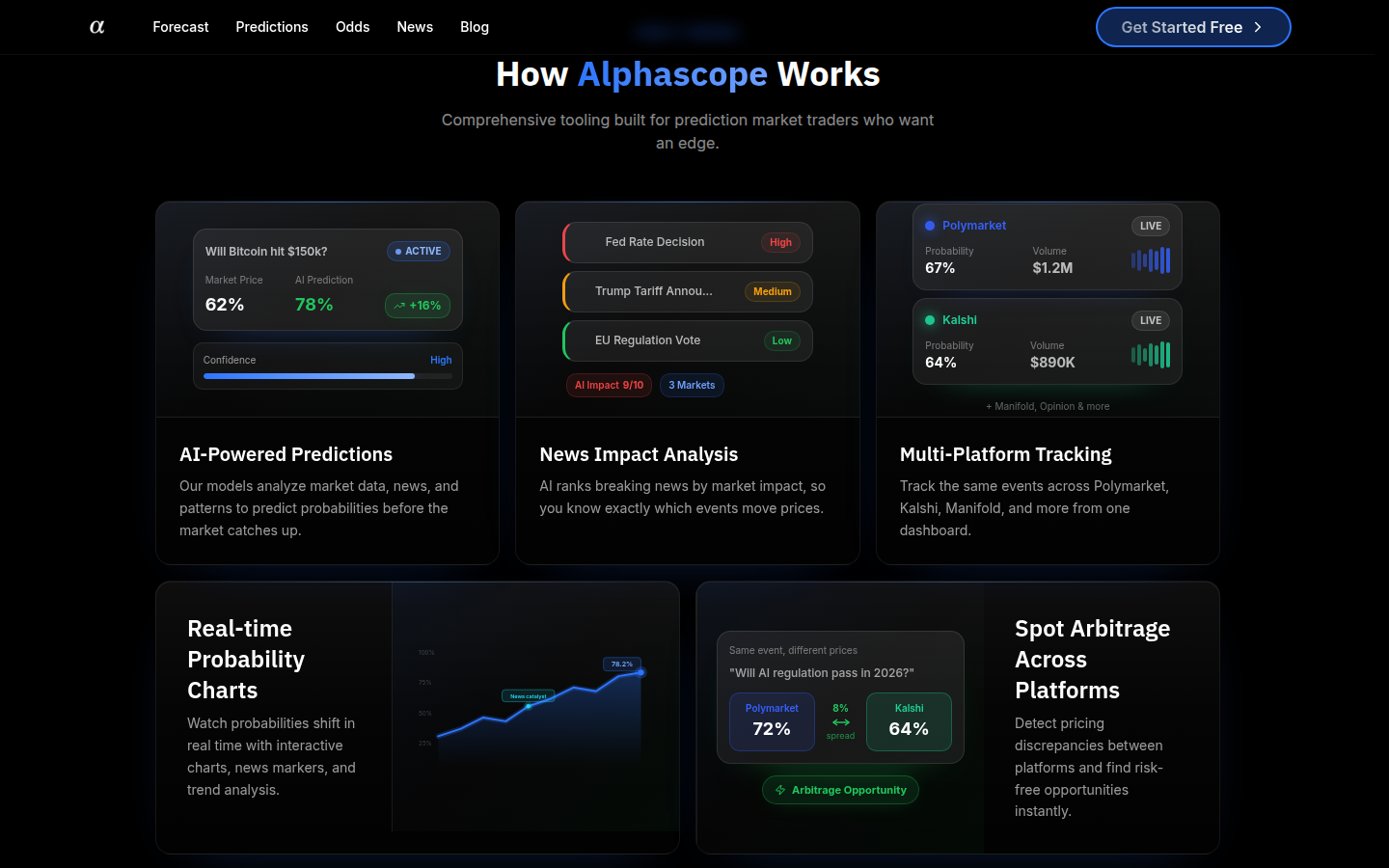This screenshot has width=1389, height=868.
Task: Click the LIVE badge on Kalshi card
Action: [1151, 320]
